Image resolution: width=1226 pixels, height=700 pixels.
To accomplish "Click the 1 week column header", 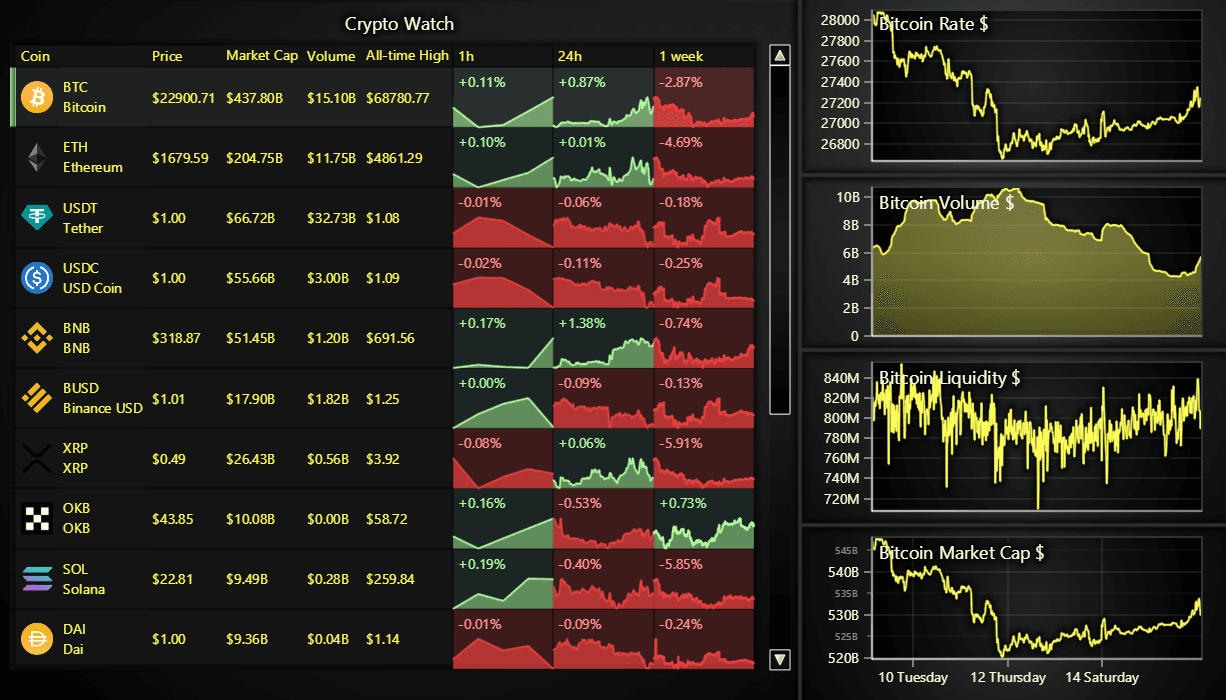I will (x=680, y=56).
